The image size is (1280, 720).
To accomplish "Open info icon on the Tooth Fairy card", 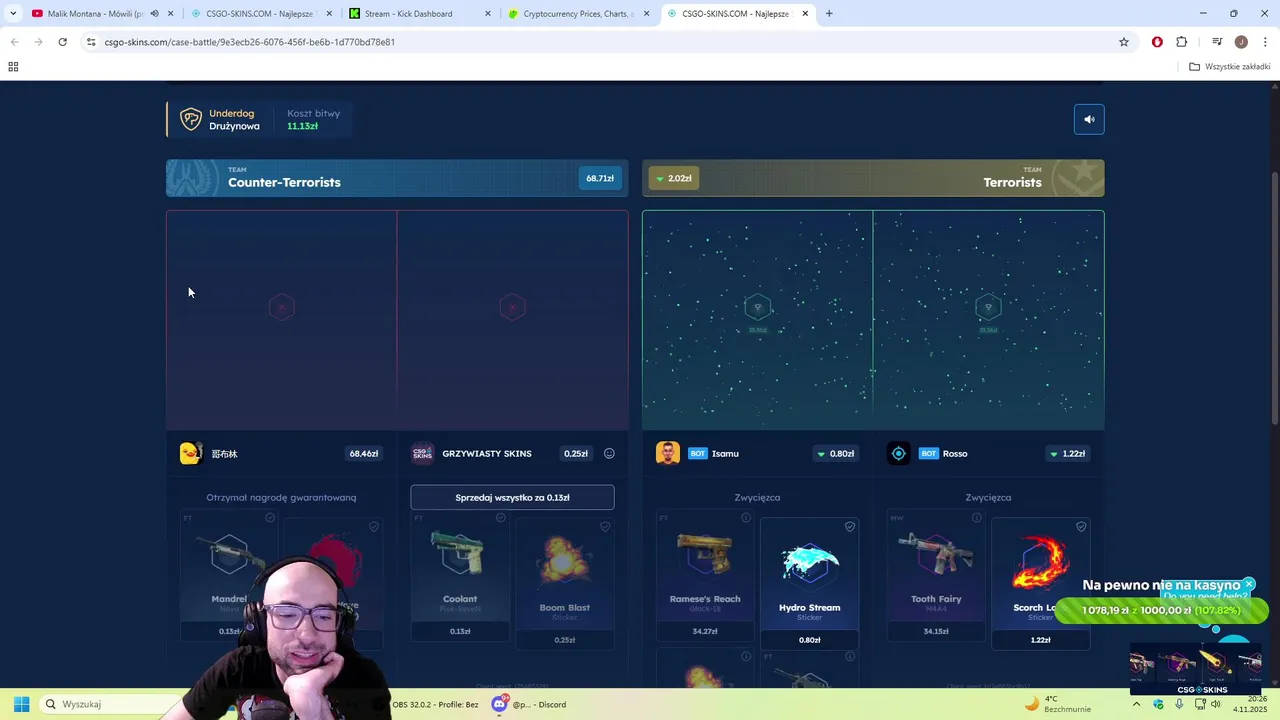I will 977,518.
